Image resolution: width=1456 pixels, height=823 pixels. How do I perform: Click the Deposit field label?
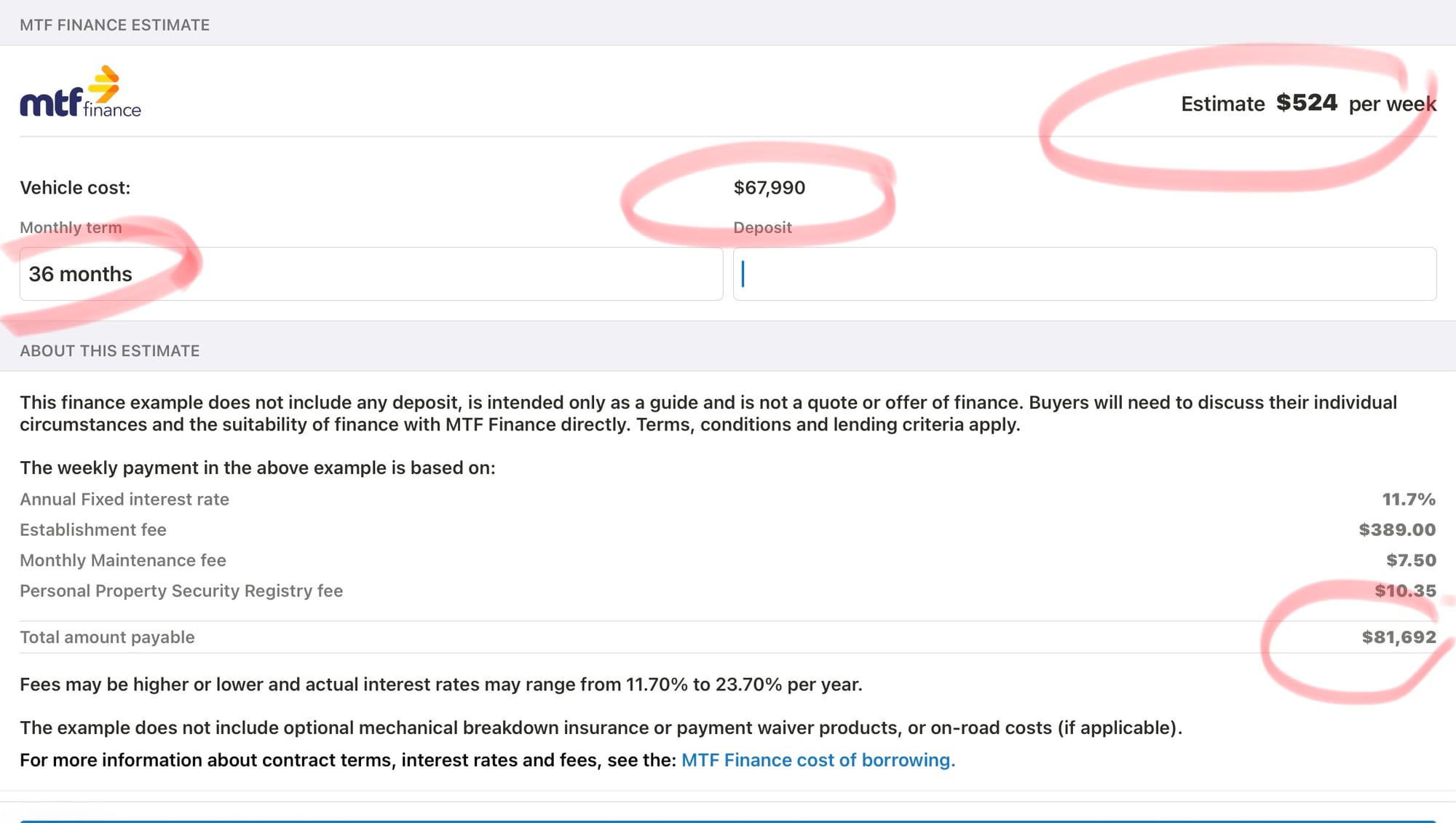[762, 228]
